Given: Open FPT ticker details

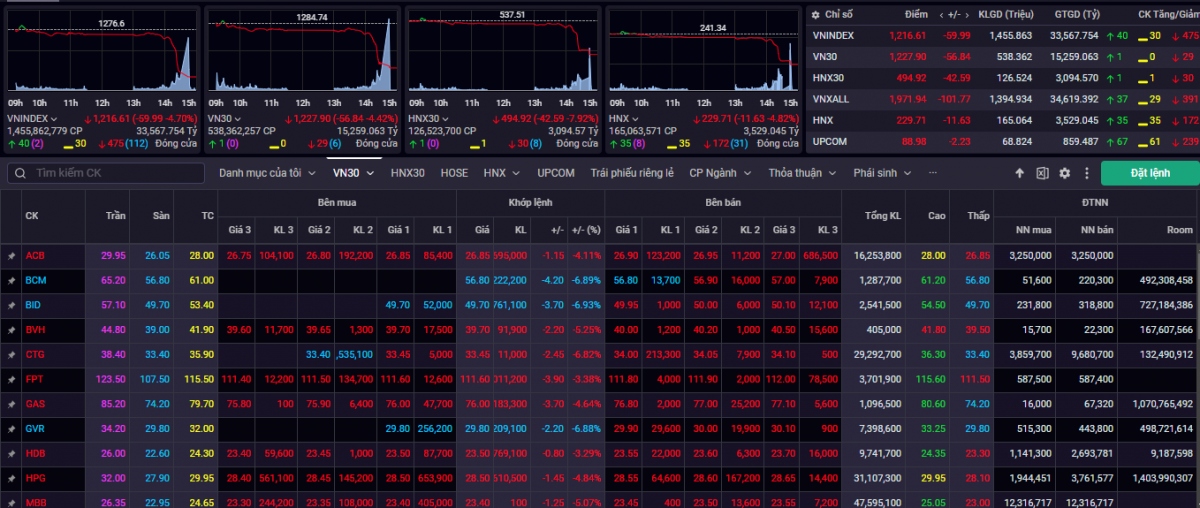Looking at the screenshot, I should [33, 380].
